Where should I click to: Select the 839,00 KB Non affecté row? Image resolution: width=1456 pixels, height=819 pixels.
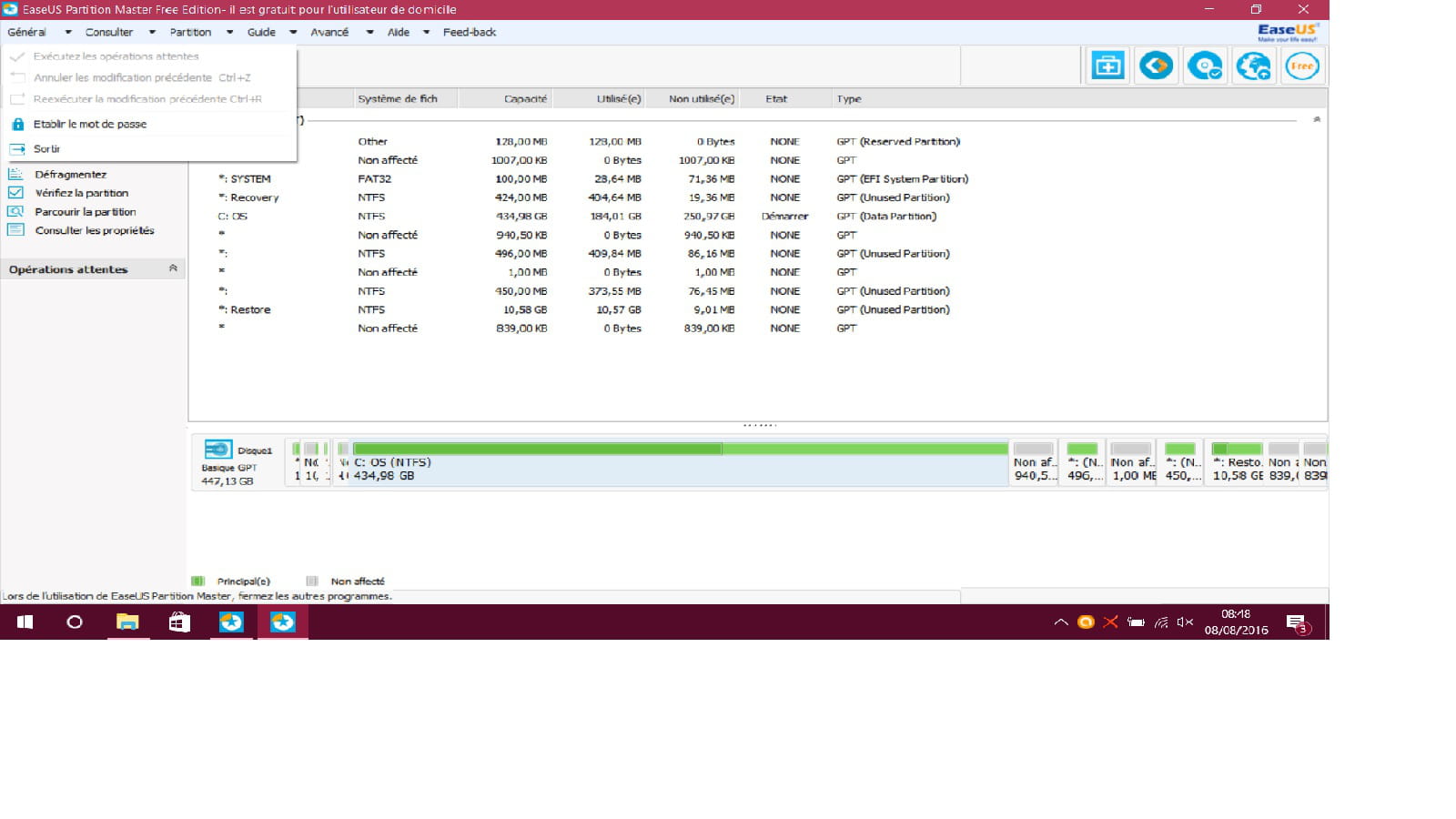coord(757,329)
